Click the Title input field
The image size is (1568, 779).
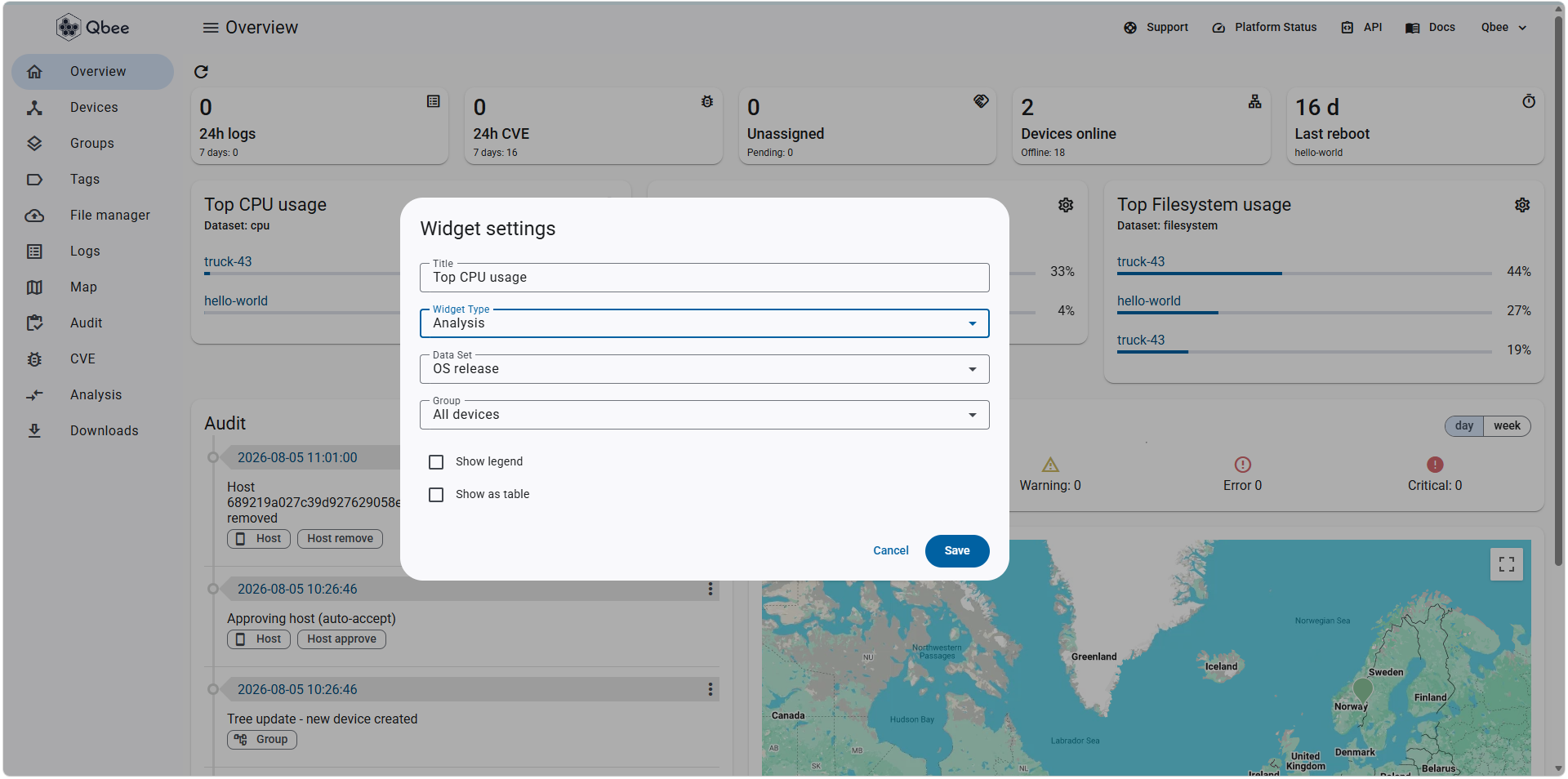coord(705,278)
